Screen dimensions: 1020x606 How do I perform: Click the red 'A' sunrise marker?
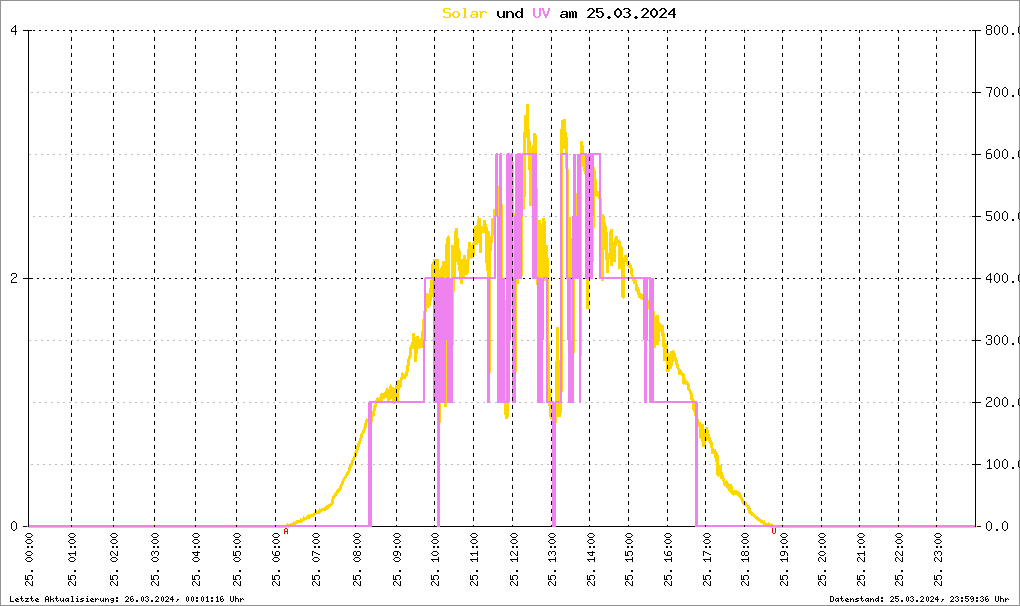click(286, 531)
